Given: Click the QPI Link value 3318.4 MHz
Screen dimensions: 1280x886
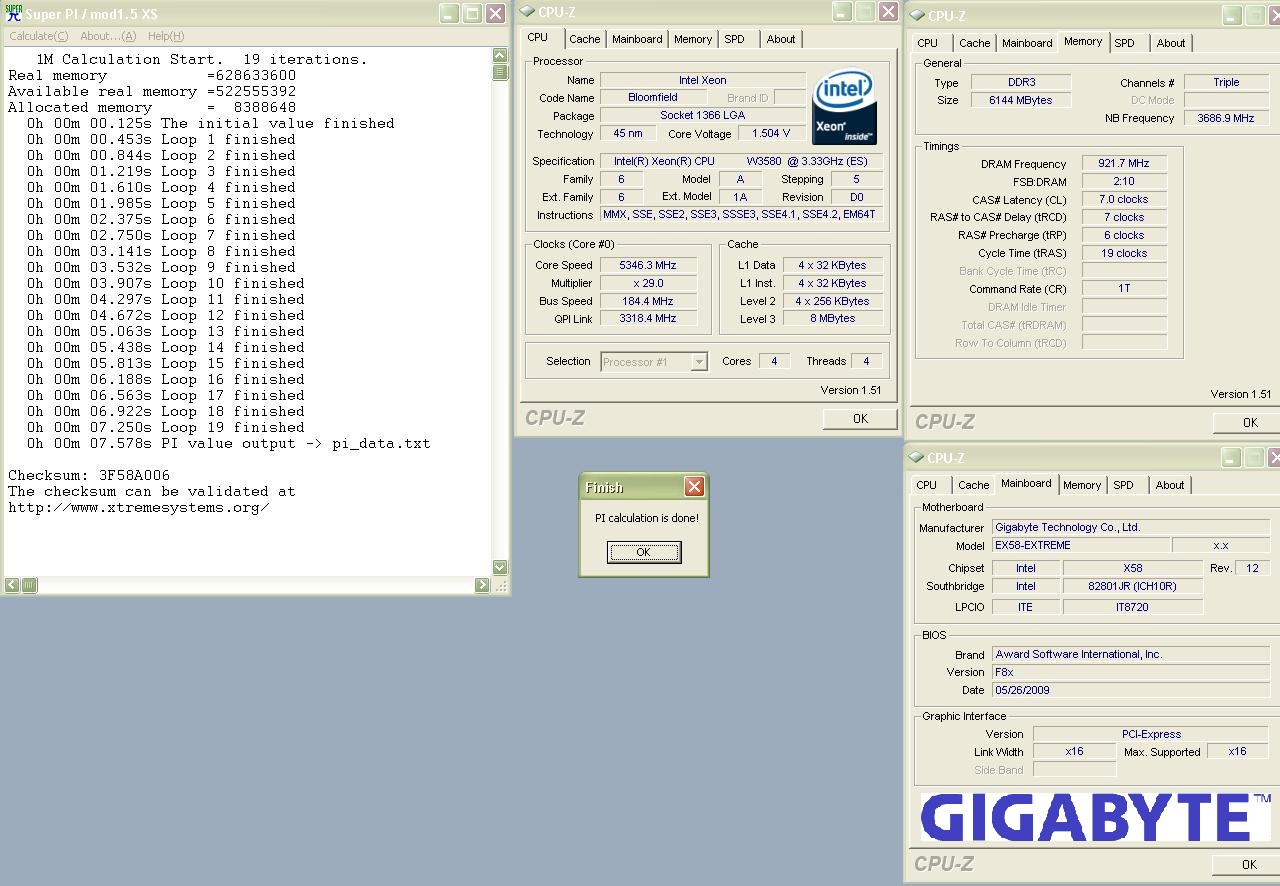Looking at the screenshot, I should pos(648,318).
